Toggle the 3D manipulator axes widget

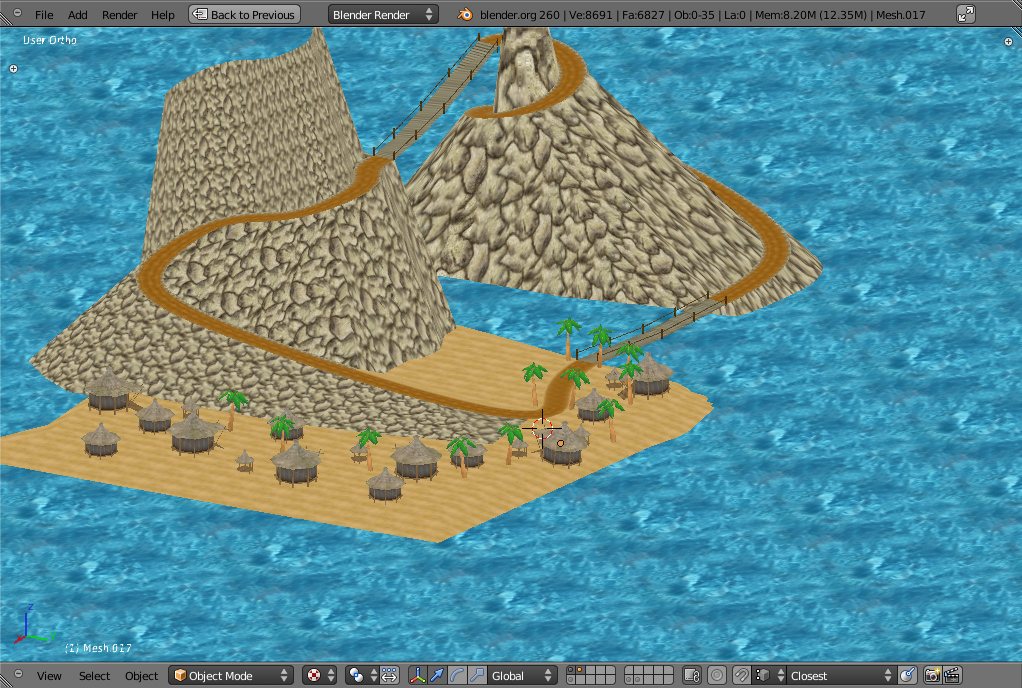[x=418, y=676]
